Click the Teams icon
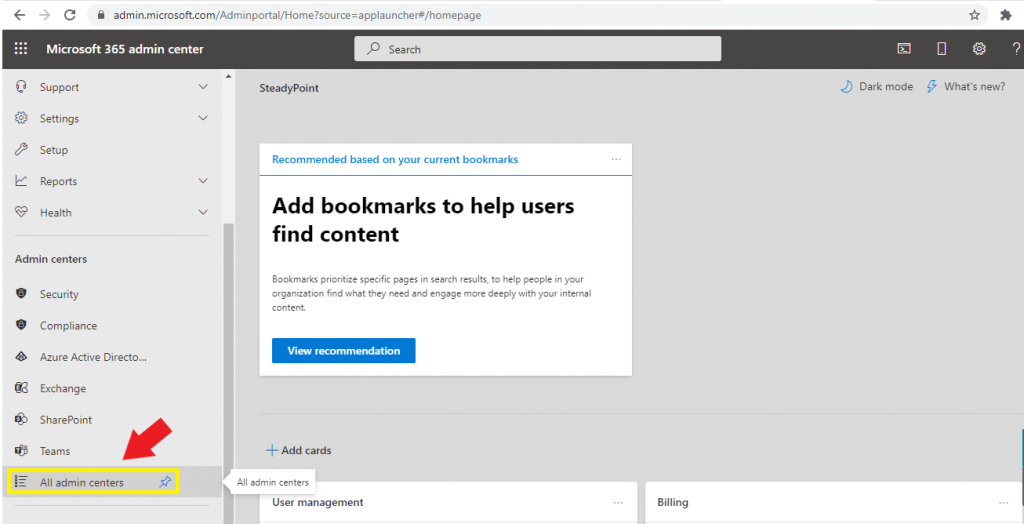This screenshot has height=524, width=1024. (21, 451)
